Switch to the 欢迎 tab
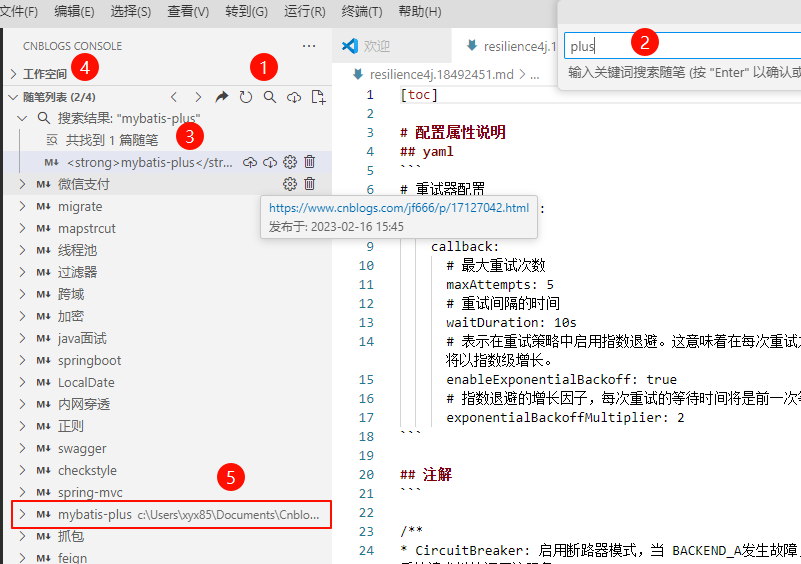The width and height of the screenshot is (801, 564). pos(392,46)
